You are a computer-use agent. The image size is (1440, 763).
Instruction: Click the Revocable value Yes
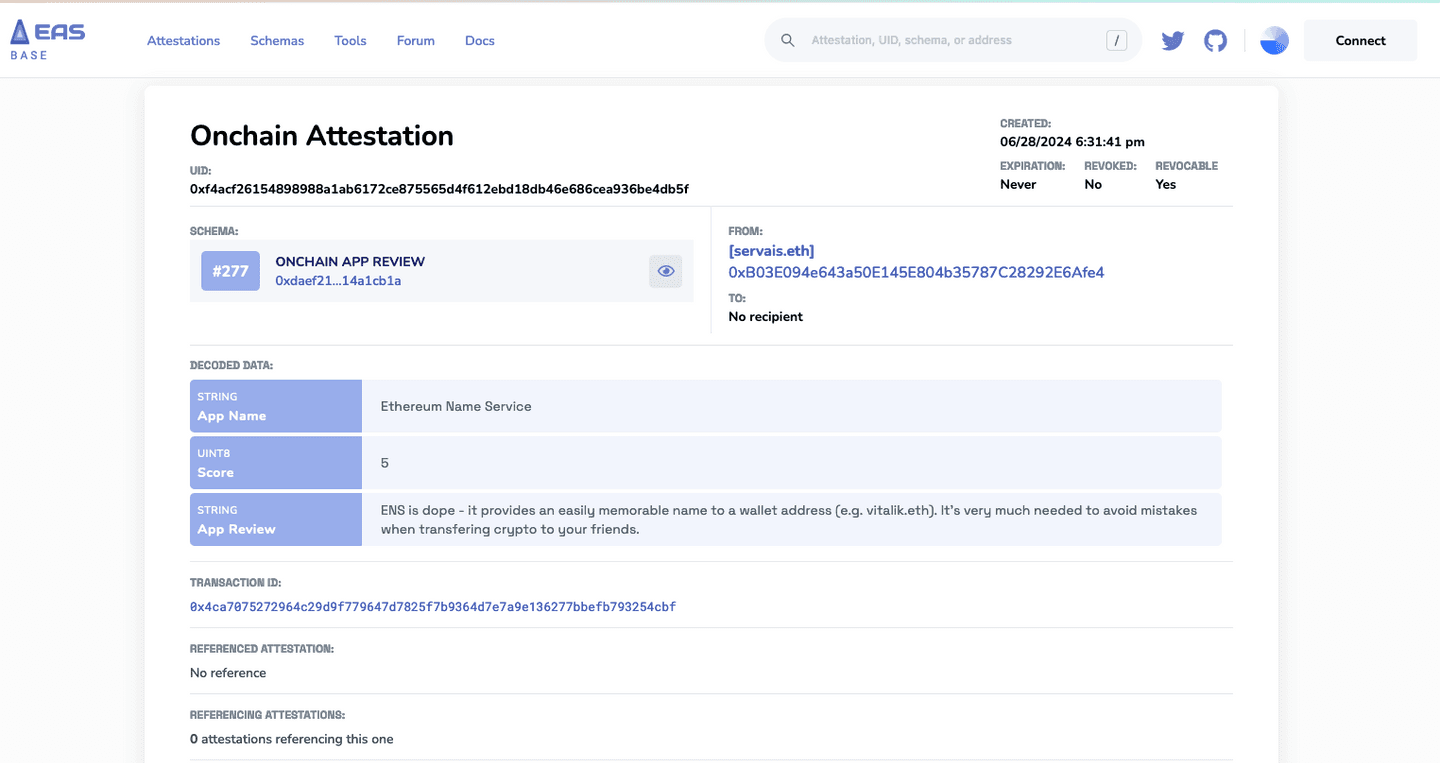click(x=1166, y=185)
